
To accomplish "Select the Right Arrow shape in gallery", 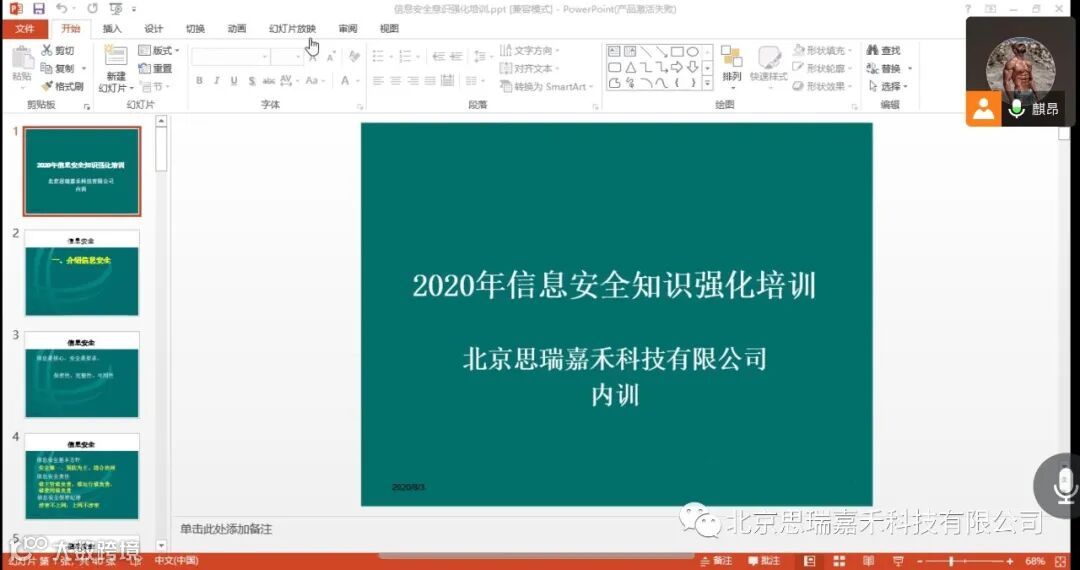I will coord(678,67).
